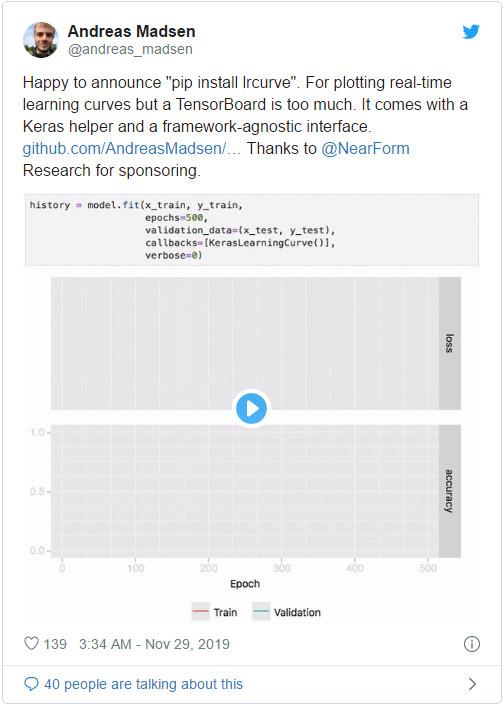Open the tweet info icon
The image size is (504, 707).
click(x=472, y=644)
